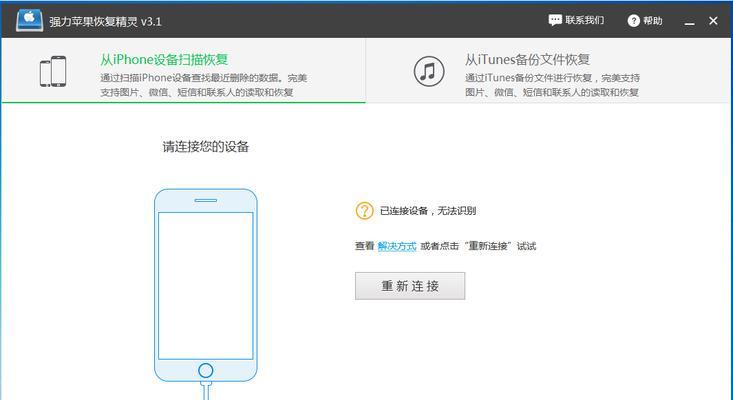Click the 请连接您的设备 heading text
The image size is (733, 400).
tap(206, 147)
